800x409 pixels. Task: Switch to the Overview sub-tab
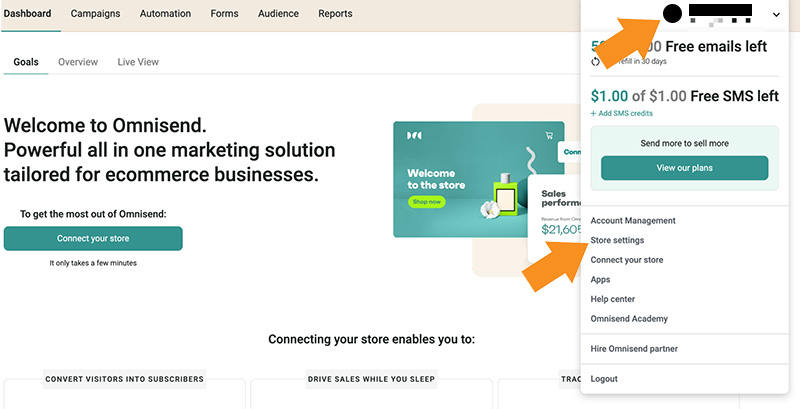point(78,62)
